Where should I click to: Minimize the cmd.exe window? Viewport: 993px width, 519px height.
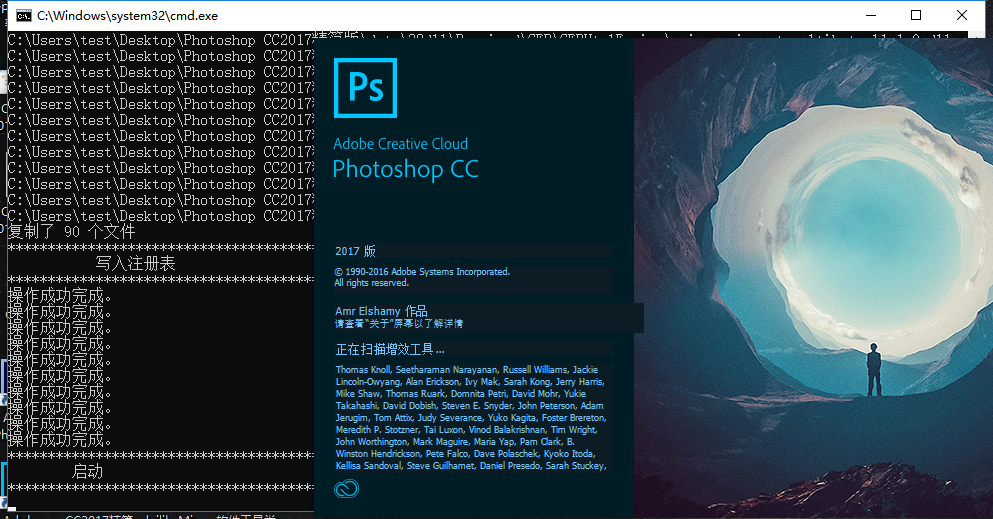click(x=871, y=15)
